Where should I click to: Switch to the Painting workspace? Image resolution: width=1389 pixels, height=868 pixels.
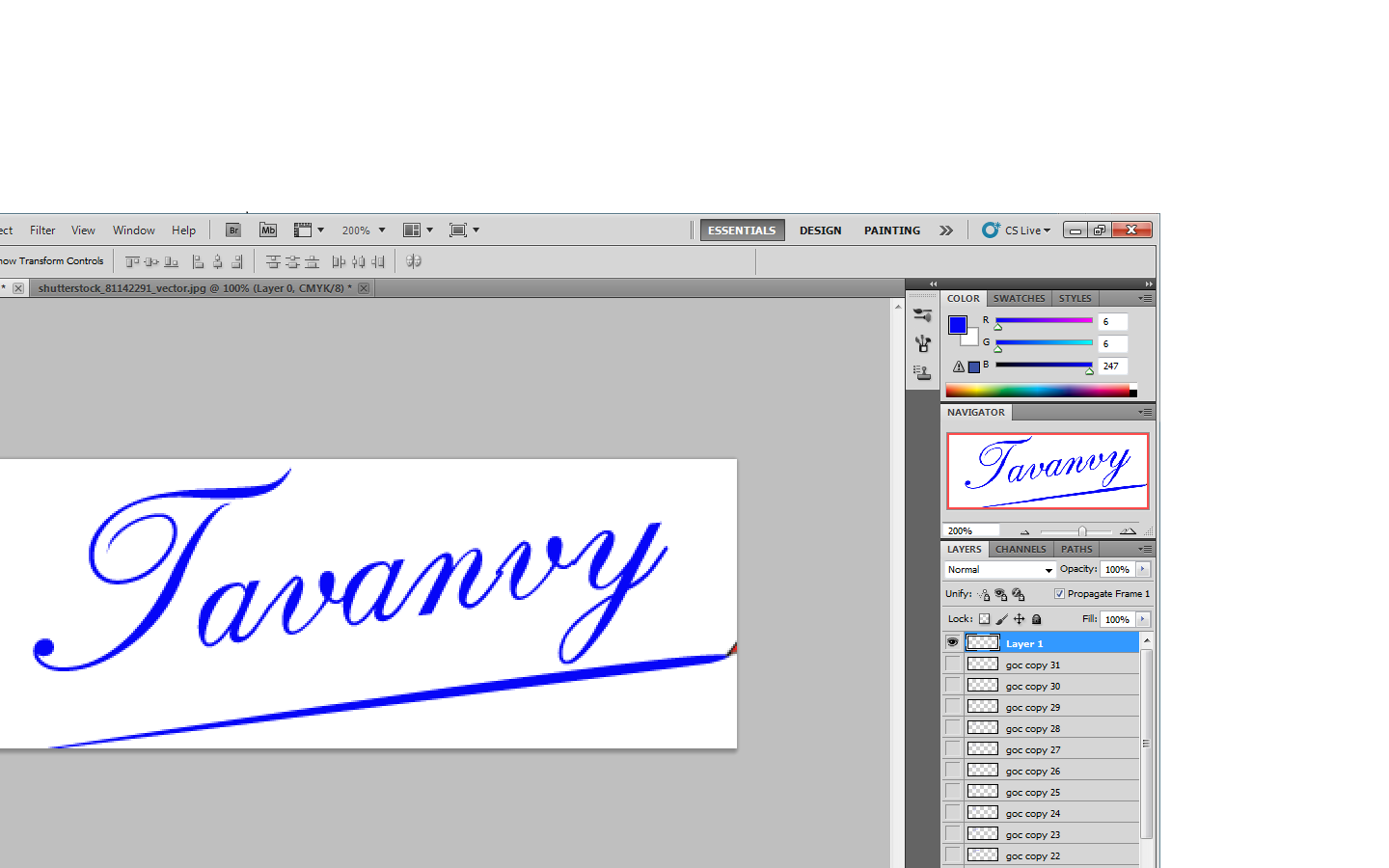(x=892, y=231)
